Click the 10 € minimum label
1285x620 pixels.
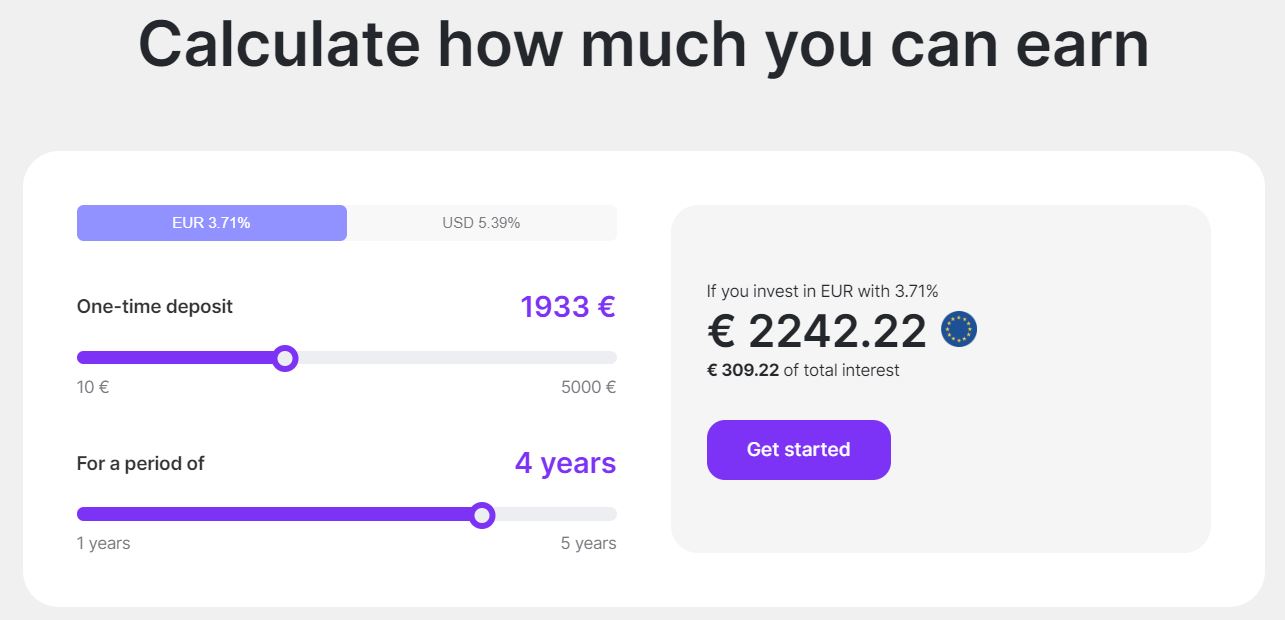[92, 387]
